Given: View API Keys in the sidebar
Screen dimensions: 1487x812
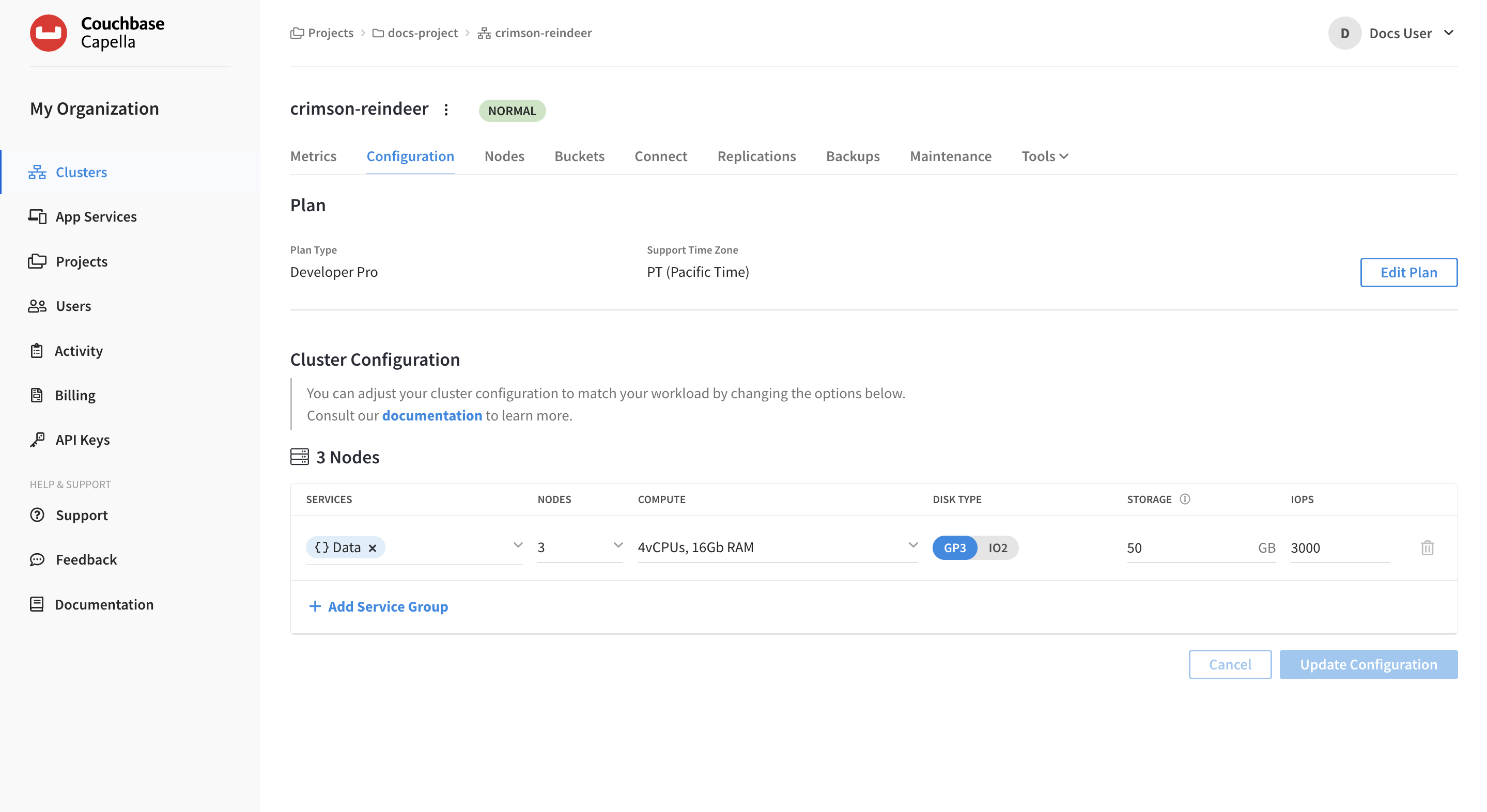Looking at the screenshot, I should pos(83,439).
